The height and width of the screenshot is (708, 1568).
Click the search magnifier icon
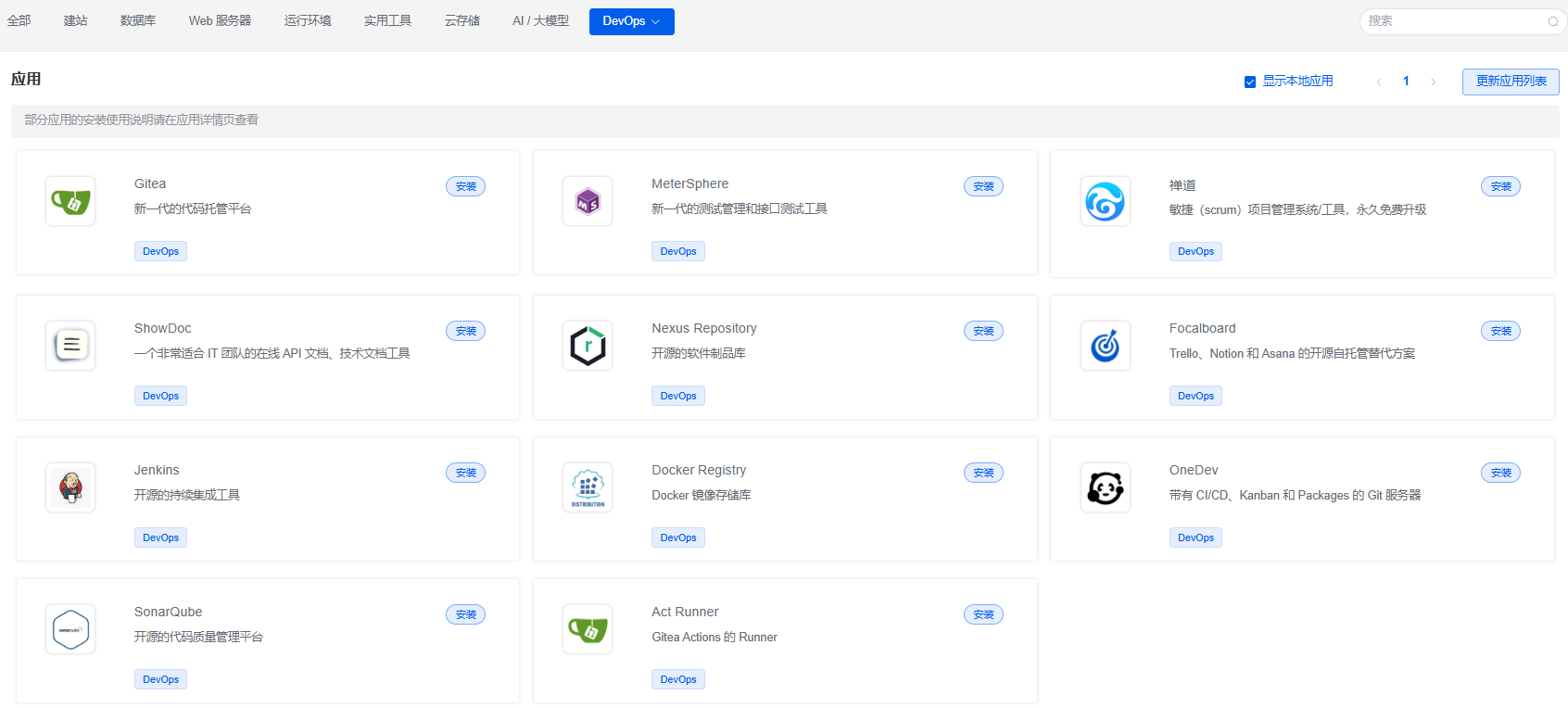[x=1553, y=21]
